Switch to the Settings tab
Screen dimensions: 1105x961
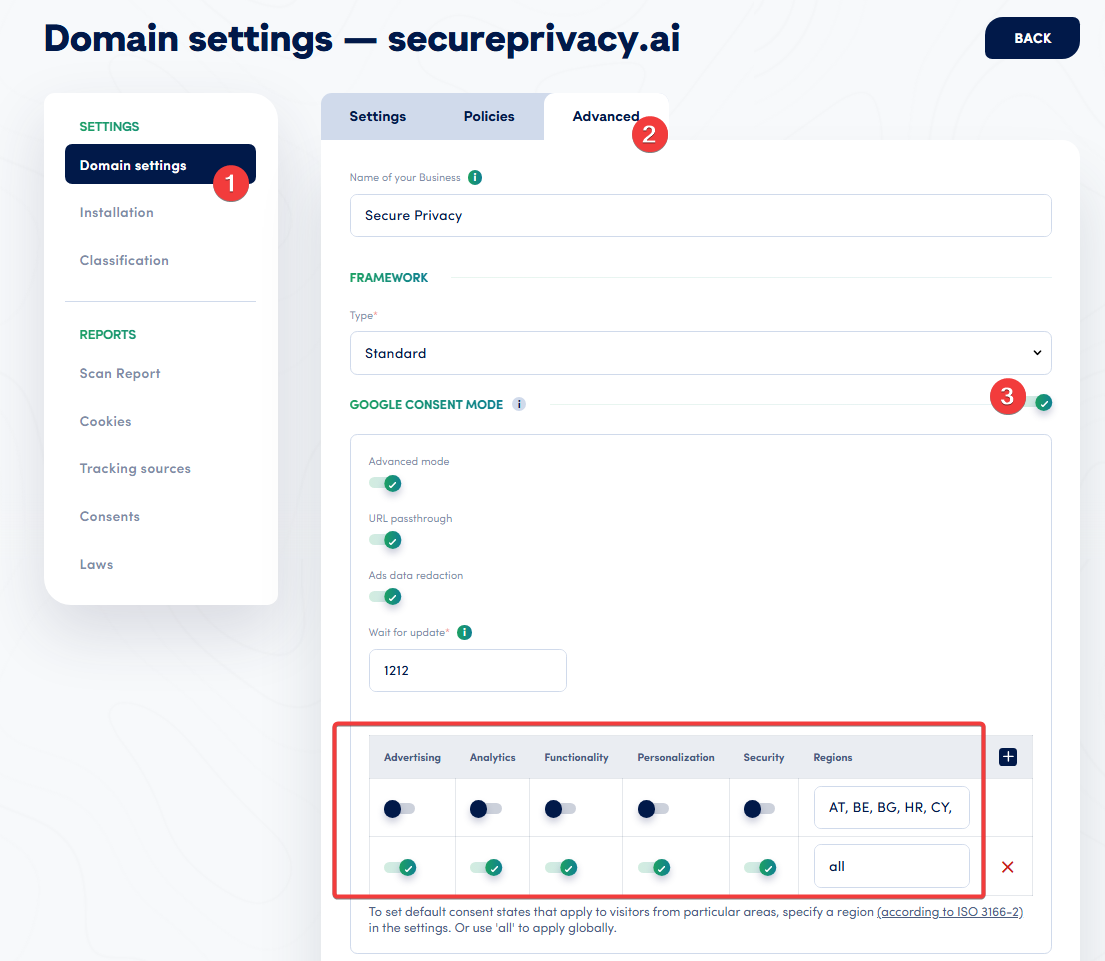[377, 116]
